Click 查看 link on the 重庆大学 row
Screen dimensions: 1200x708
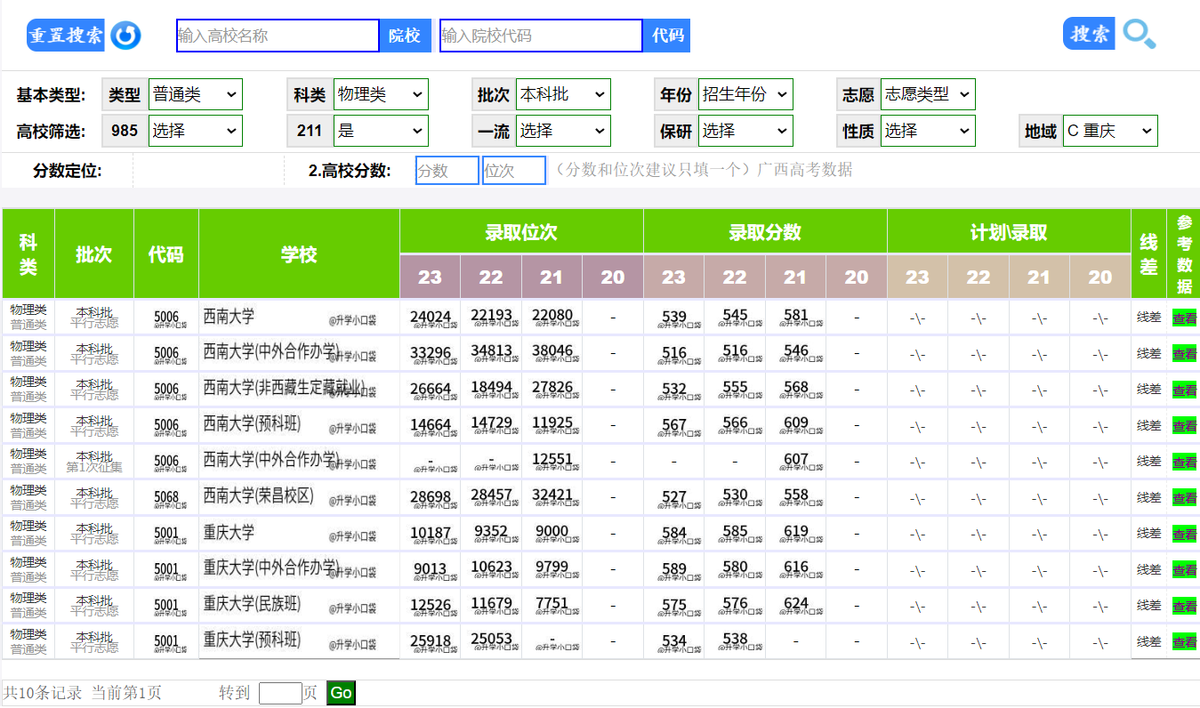(1182, 533)
